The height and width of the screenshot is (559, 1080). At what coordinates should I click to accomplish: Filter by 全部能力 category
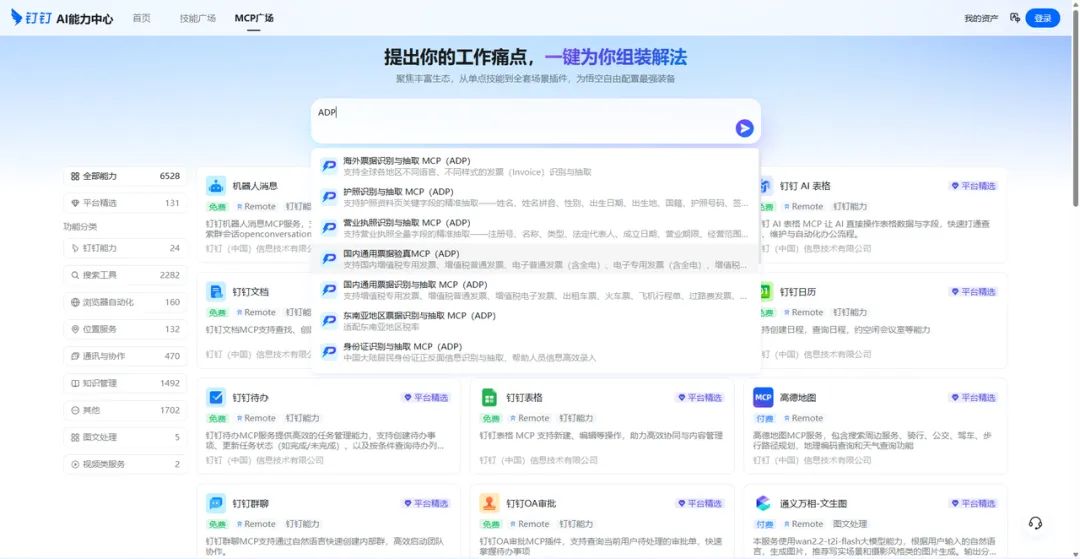pos(125,176)
